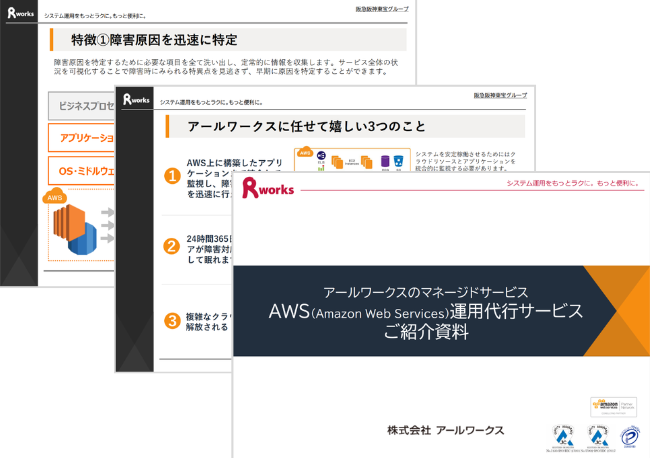The height and width of the screenshot is (458, 650).
Task: Click the Rworks logo on front slide
Action: click(x=268, y=188)
